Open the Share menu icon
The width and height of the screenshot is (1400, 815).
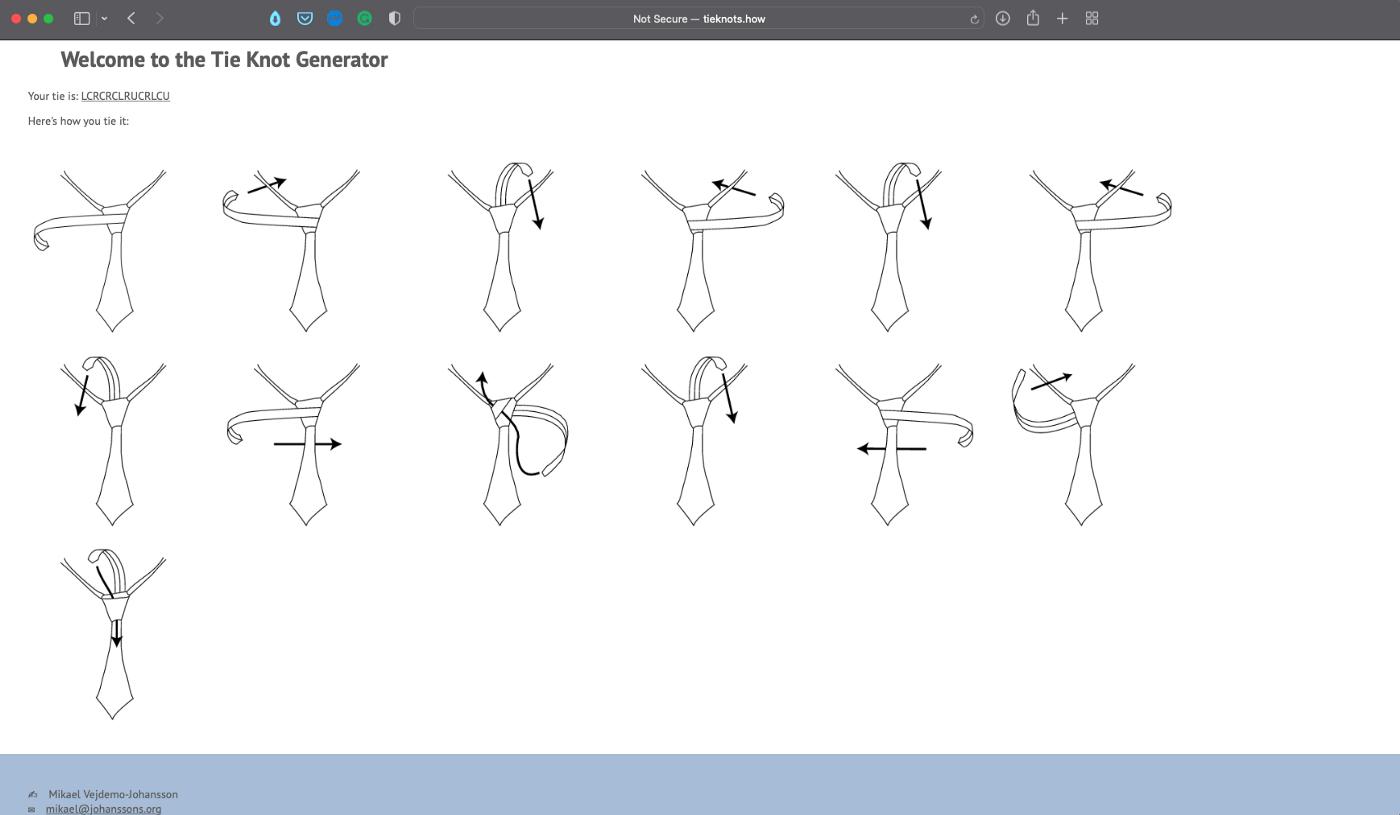coord(1032,18)
